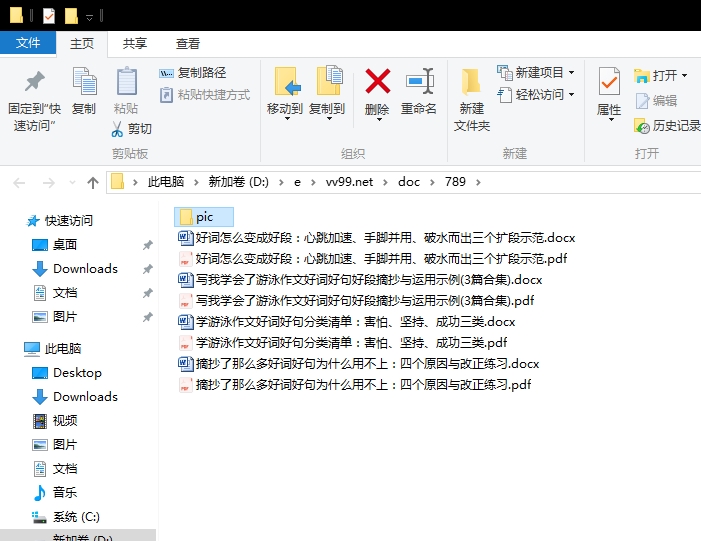Select 此电脑 in navigation pane
This screenshot has height=541, width=701.
tap(53, 349)
